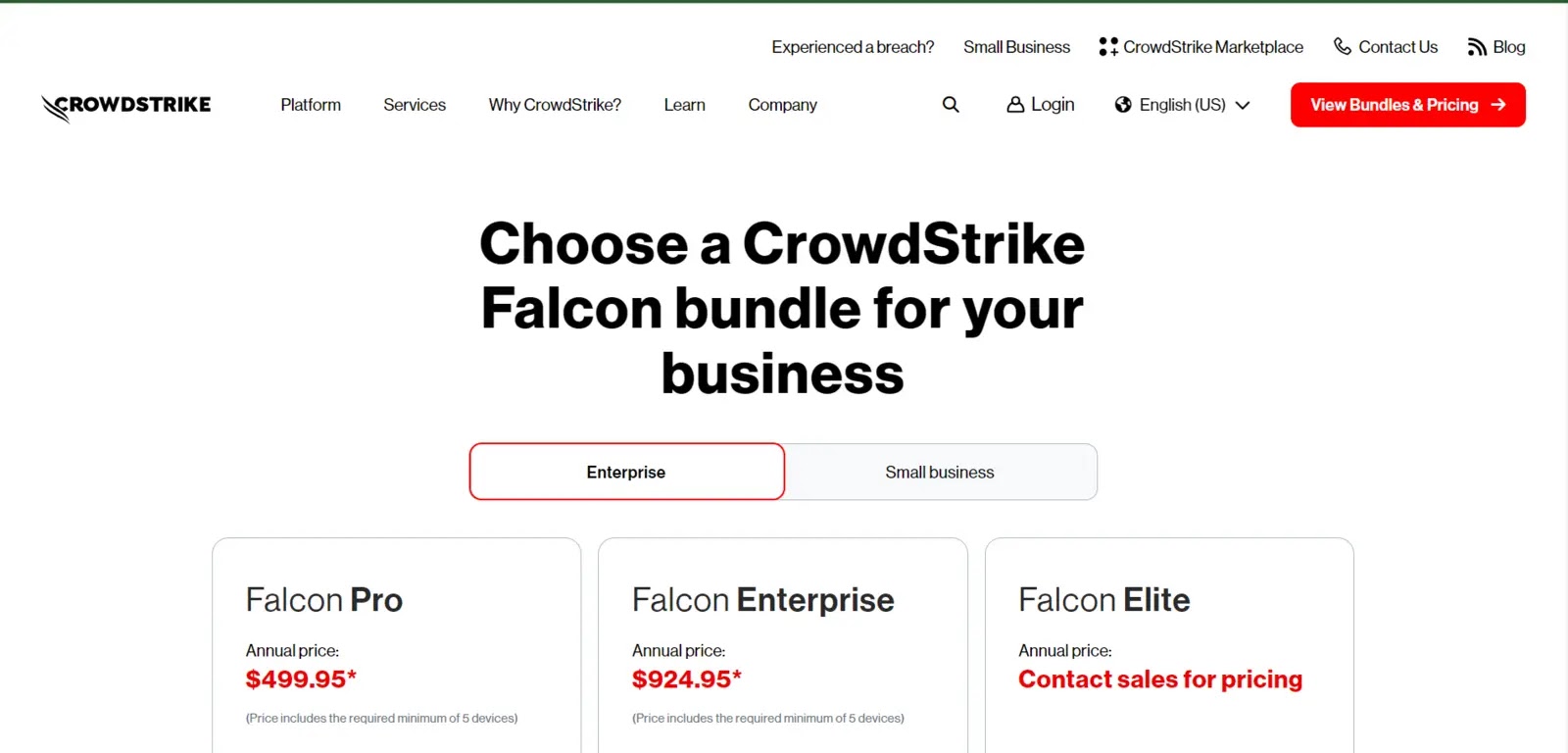Open the Why CrowdStrike? menu

[555, 105]
